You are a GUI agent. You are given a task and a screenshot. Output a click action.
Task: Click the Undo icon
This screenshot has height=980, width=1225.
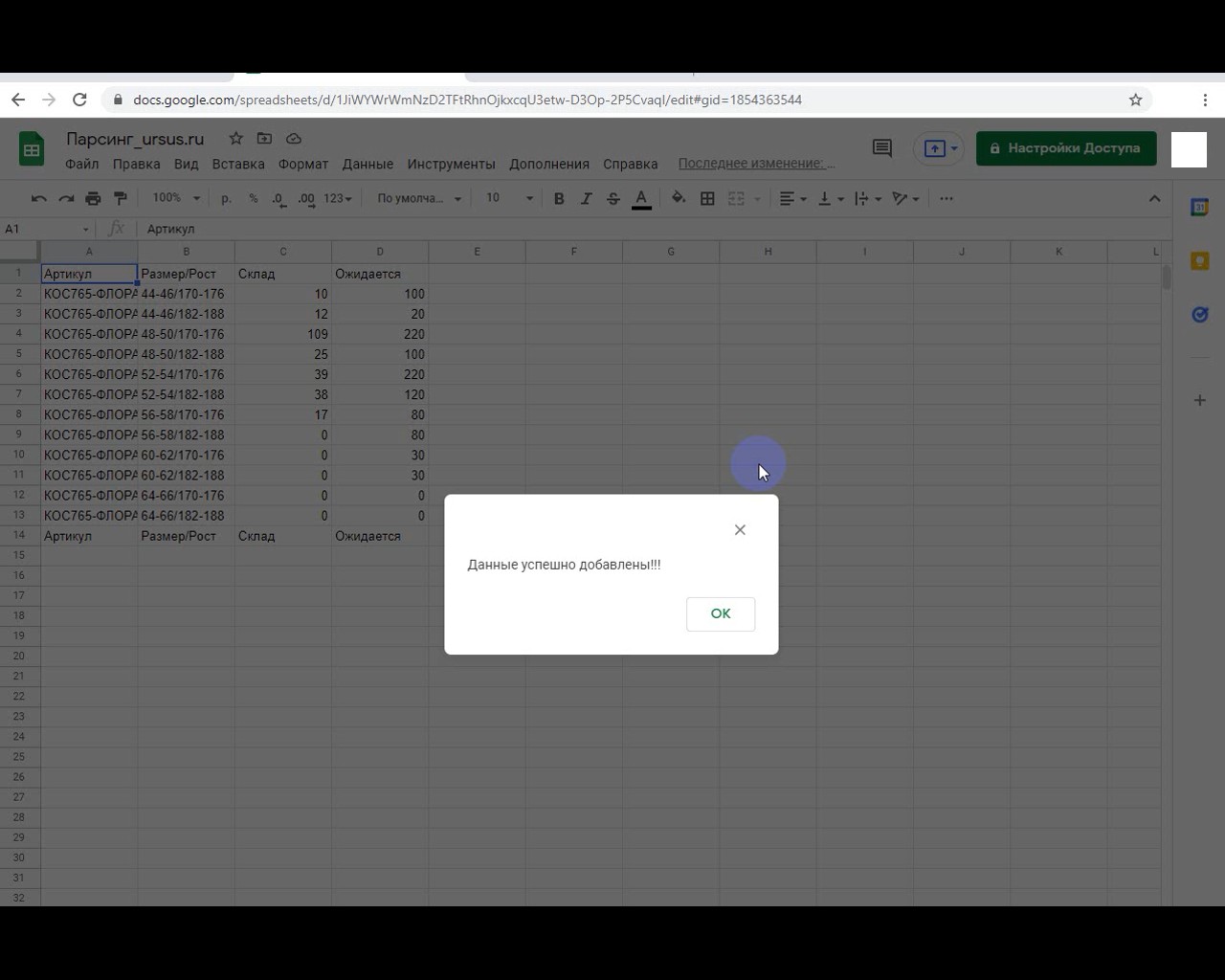39,198
